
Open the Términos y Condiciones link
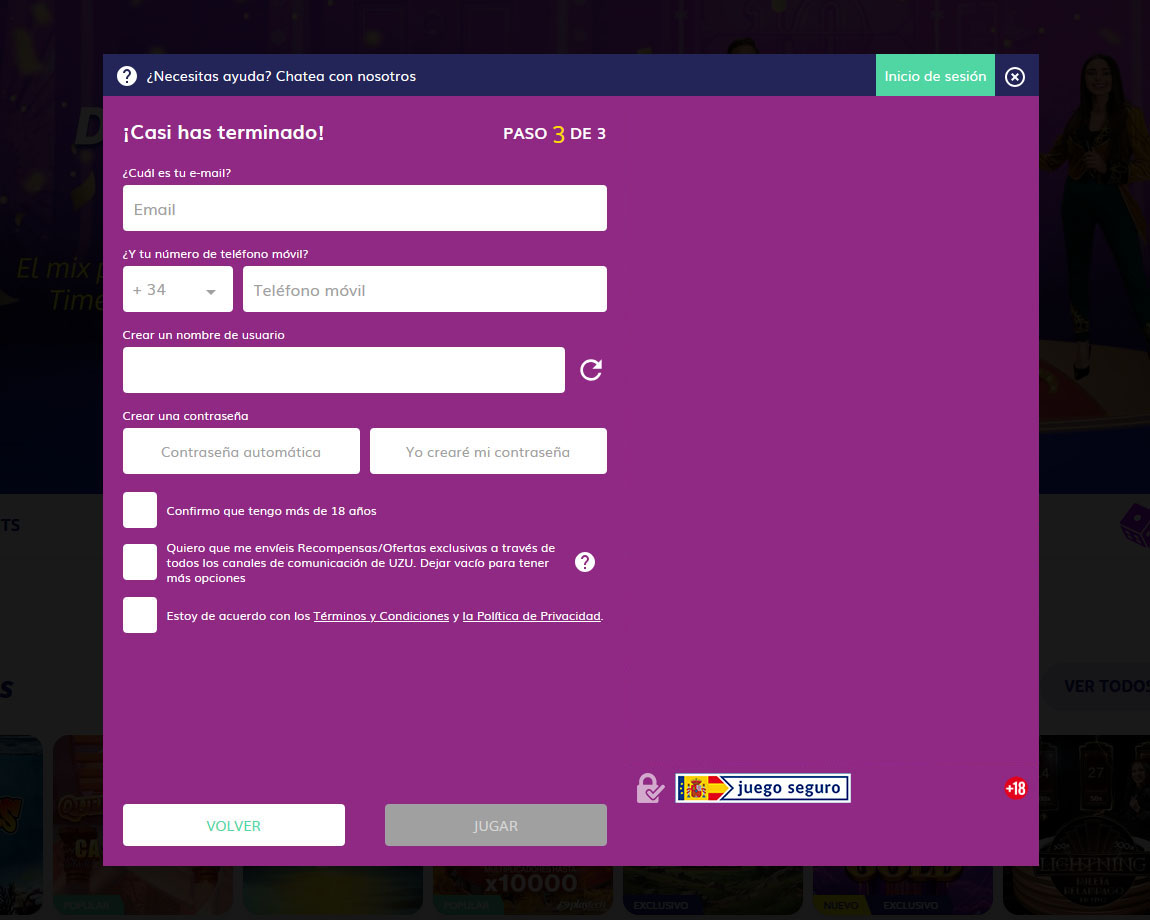381,616
